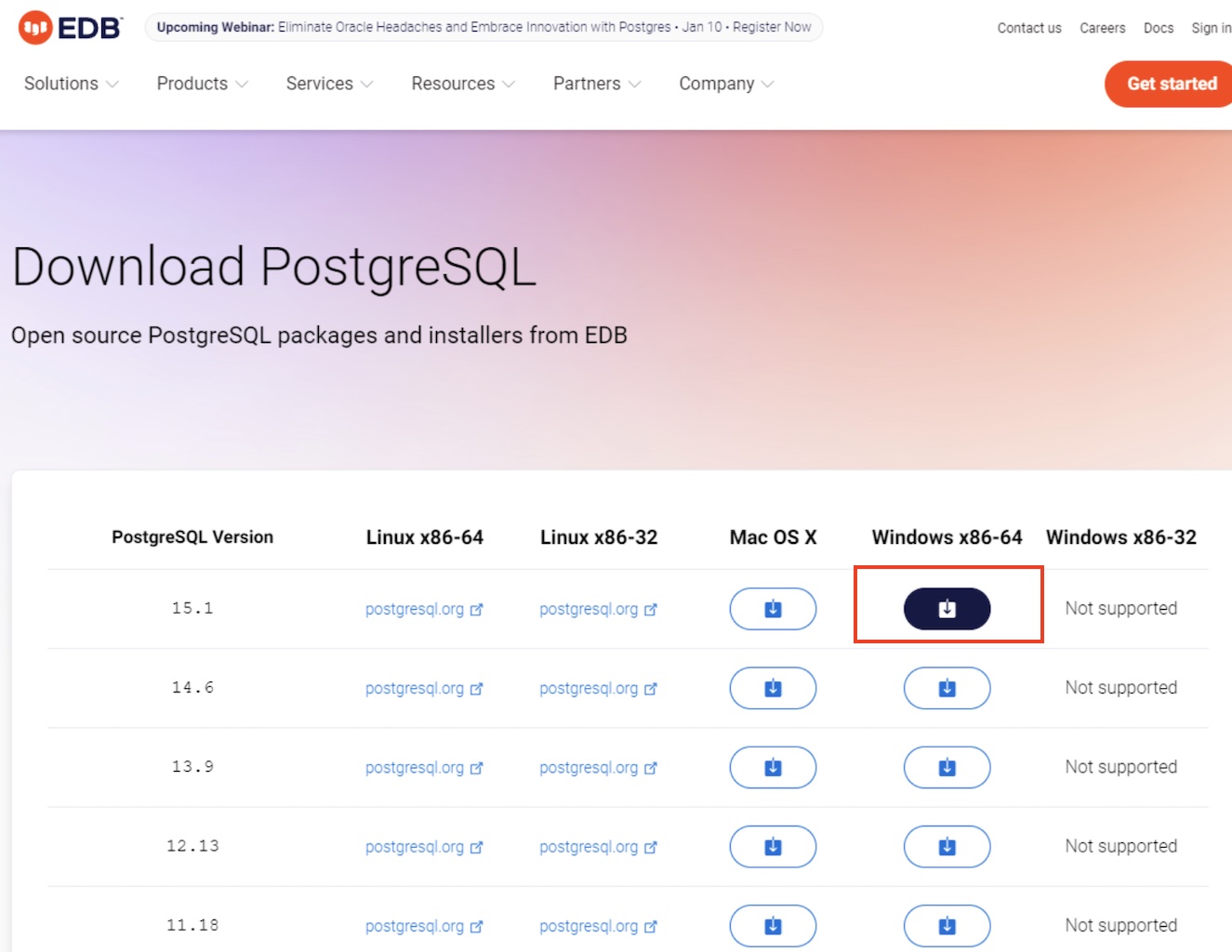Click Not supported in the 15.1 row
1232x952 pixels.
(1121, 608)
